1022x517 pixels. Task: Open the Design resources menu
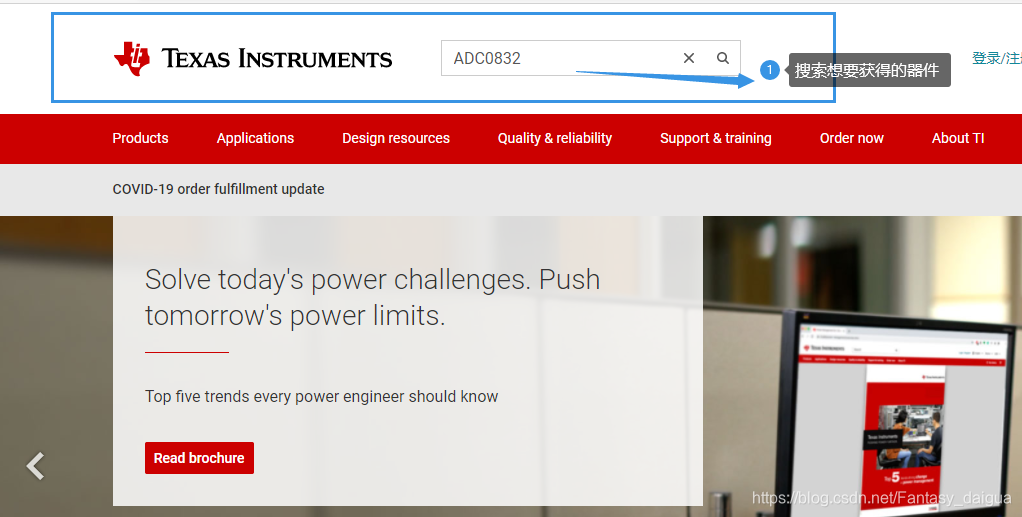(x=396, y=138)
